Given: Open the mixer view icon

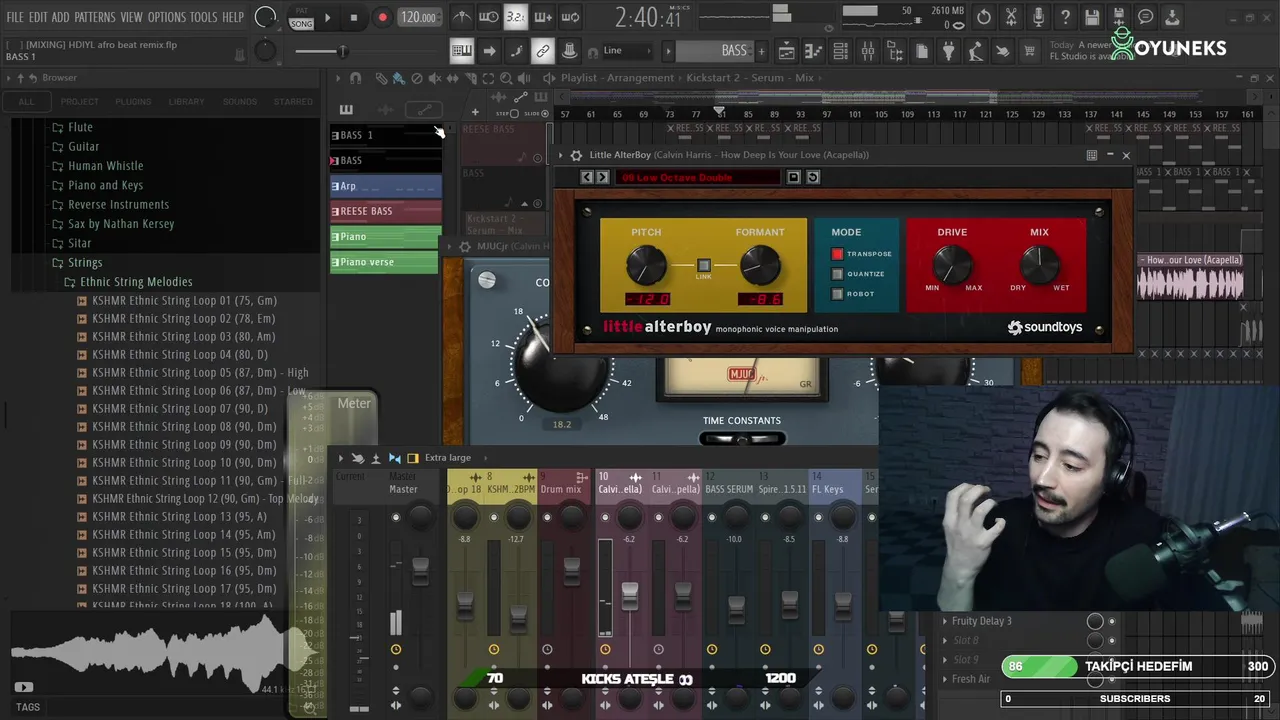Looking at the screenshot, I should tap(868, 51).
